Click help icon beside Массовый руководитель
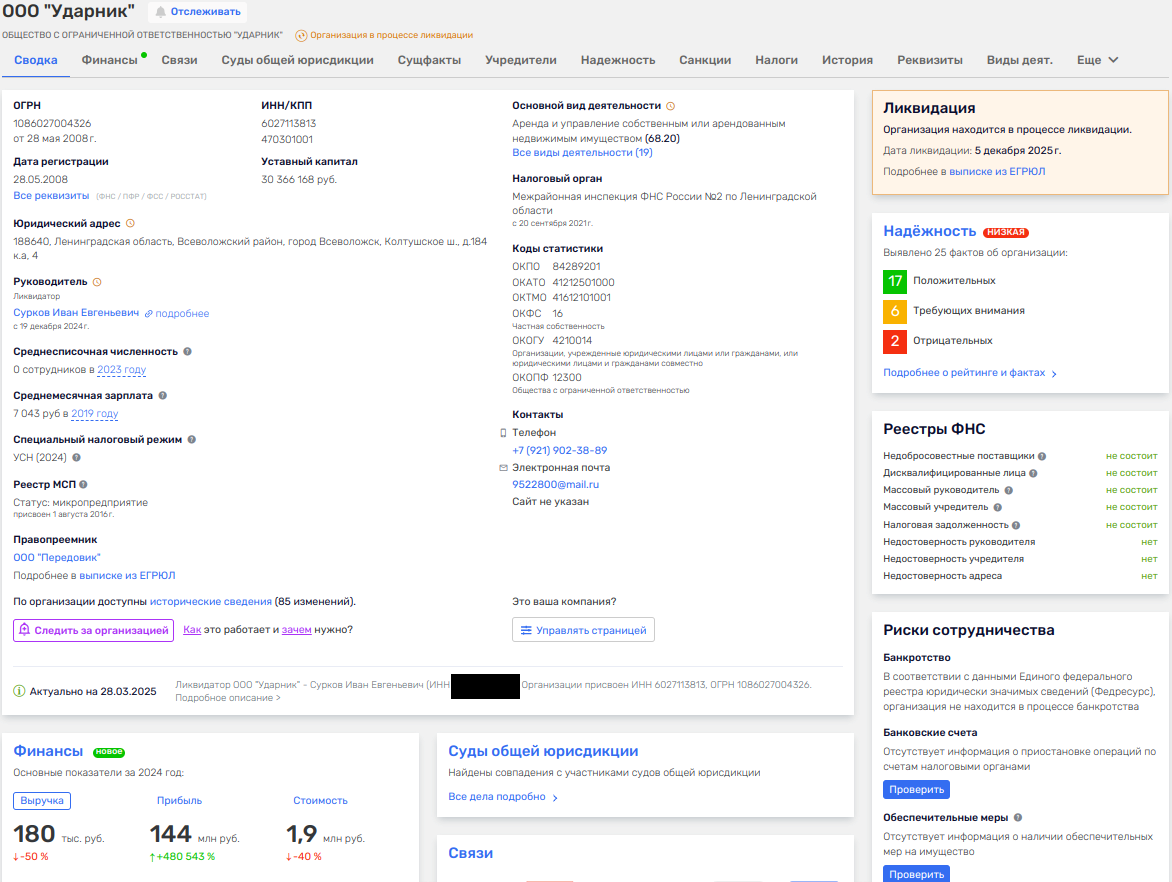 1008,490
